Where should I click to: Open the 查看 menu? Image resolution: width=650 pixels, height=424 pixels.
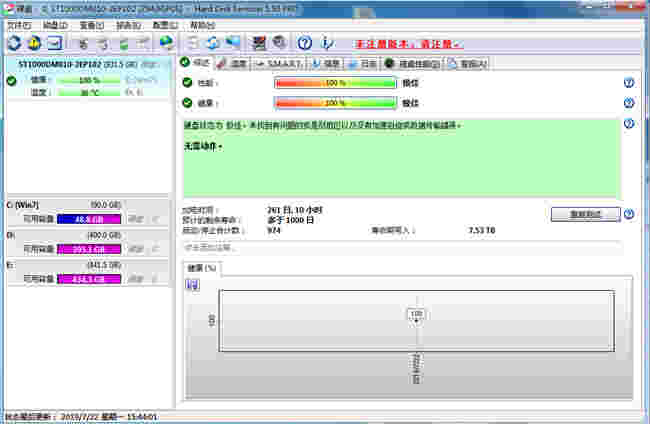(92, 26)
